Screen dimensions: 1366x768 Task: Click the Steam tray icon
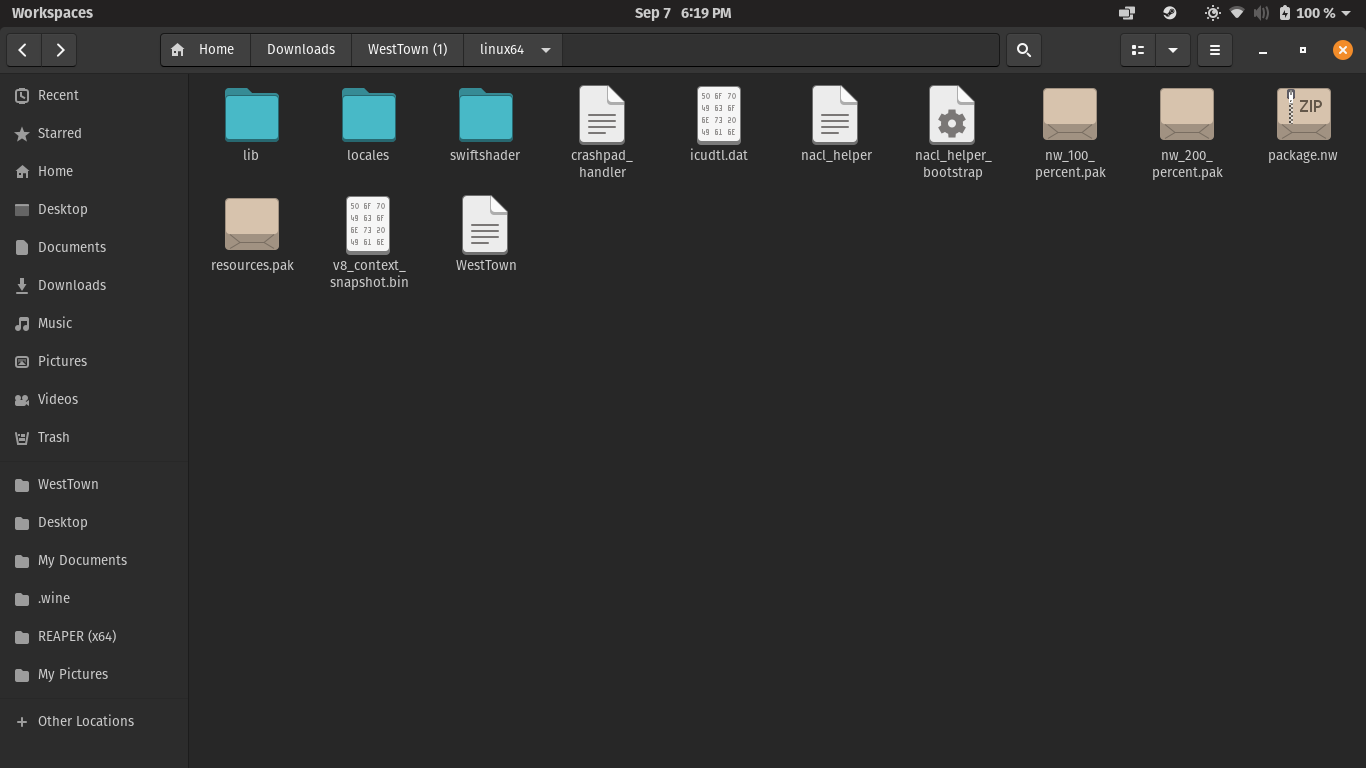[x=1169, y=13]
